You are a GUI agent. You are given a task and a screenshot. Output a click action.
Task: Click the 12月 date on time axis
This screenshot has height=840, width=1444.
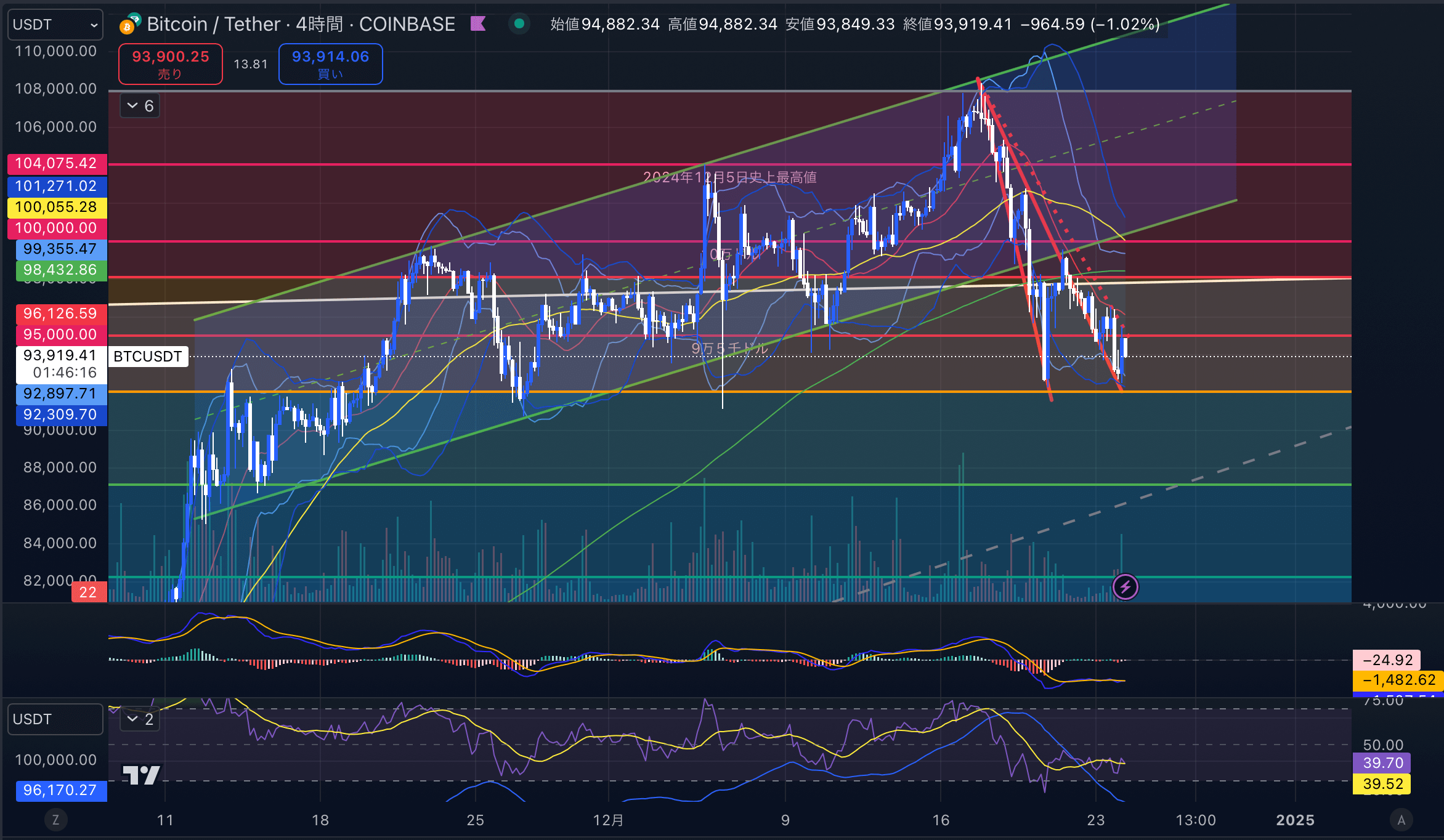tap(609, 820)
